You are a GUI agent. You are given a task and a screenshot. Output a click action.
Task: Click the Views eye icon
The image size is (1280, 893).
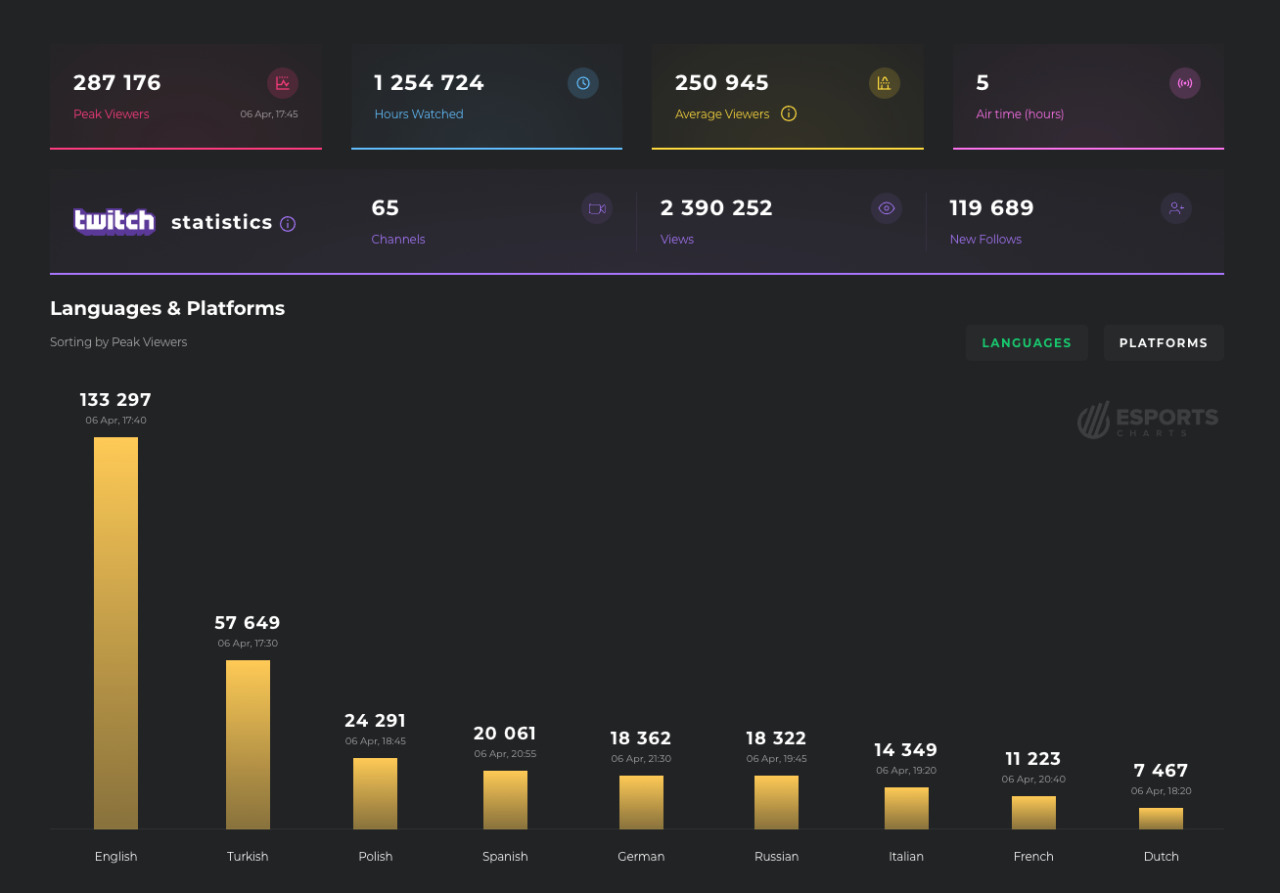[886, 208]
